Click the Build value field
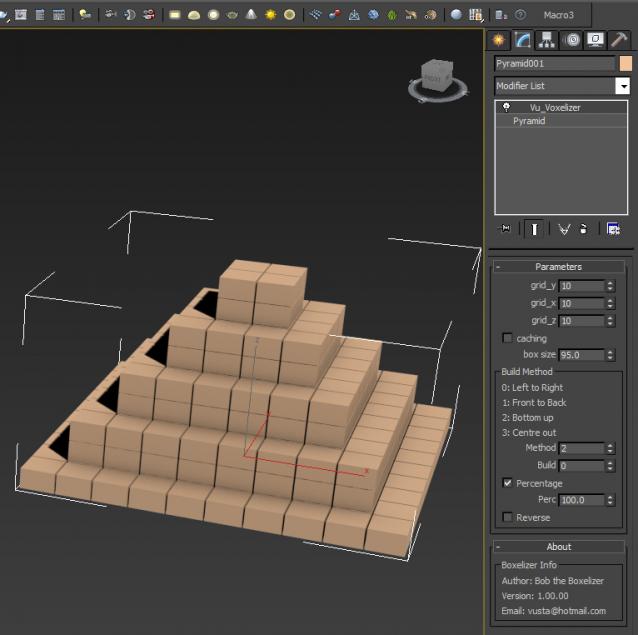This screenshot has height=635, width=638. [x=581, y=466]
